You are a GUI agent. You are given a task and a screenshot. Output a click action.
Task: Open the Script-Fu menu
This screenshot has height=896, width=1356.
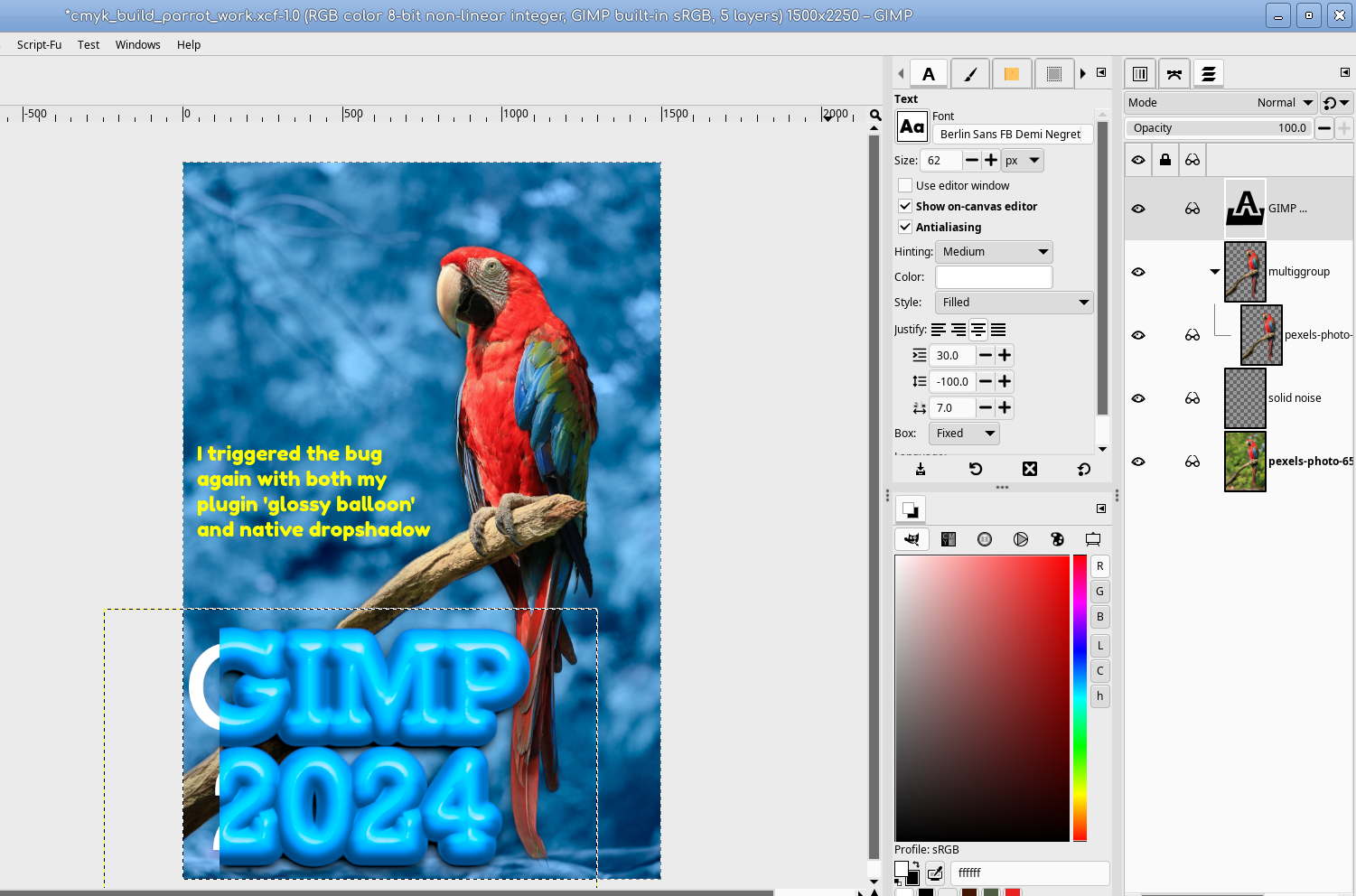click(x=39, y=44)
